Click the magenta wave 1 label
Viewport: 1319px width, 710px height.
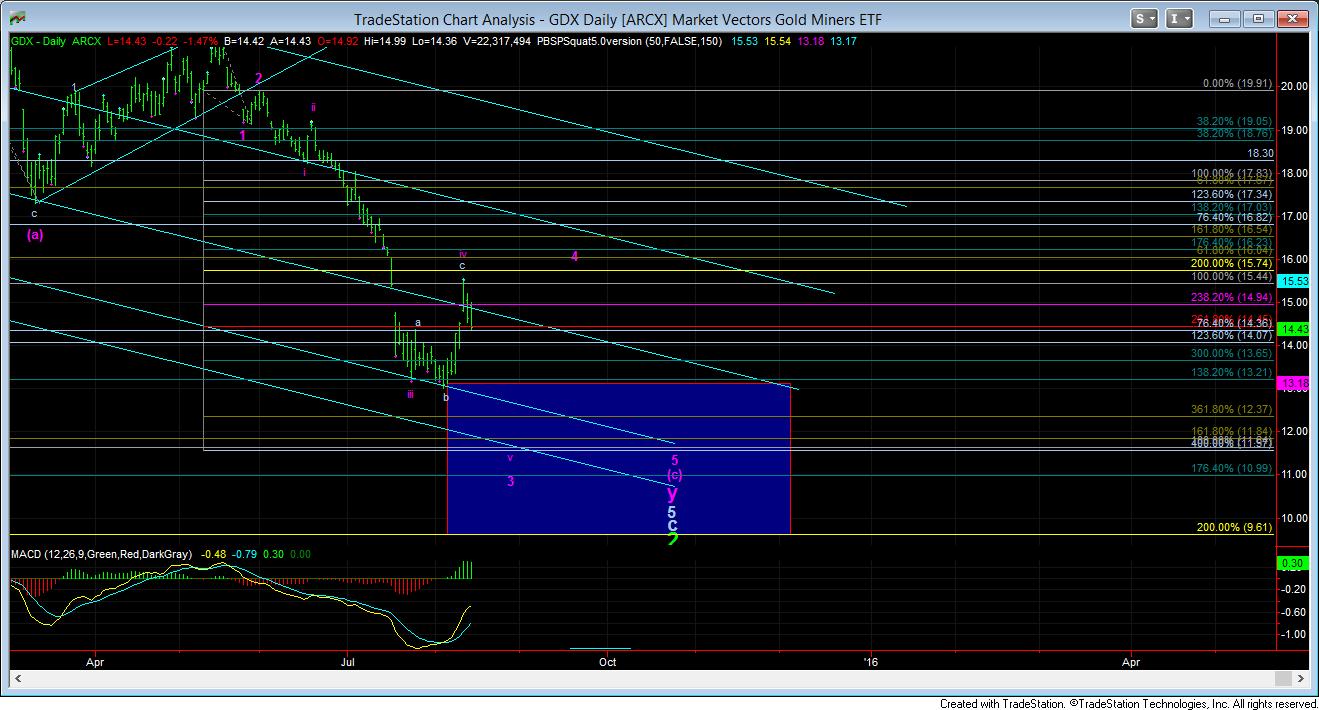[242, 134]
